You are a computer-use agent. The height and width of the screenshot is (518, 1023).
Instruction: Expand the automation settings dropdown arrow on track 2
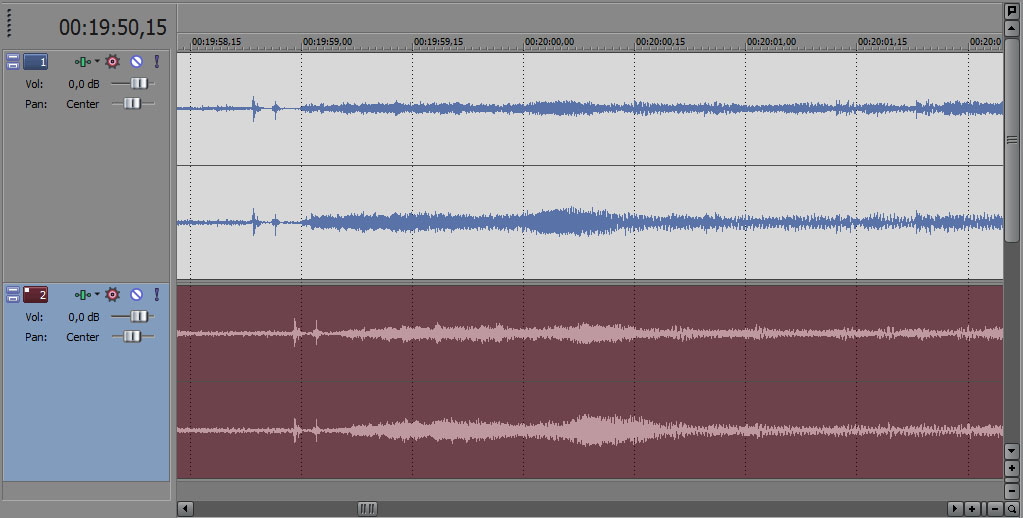97,294
